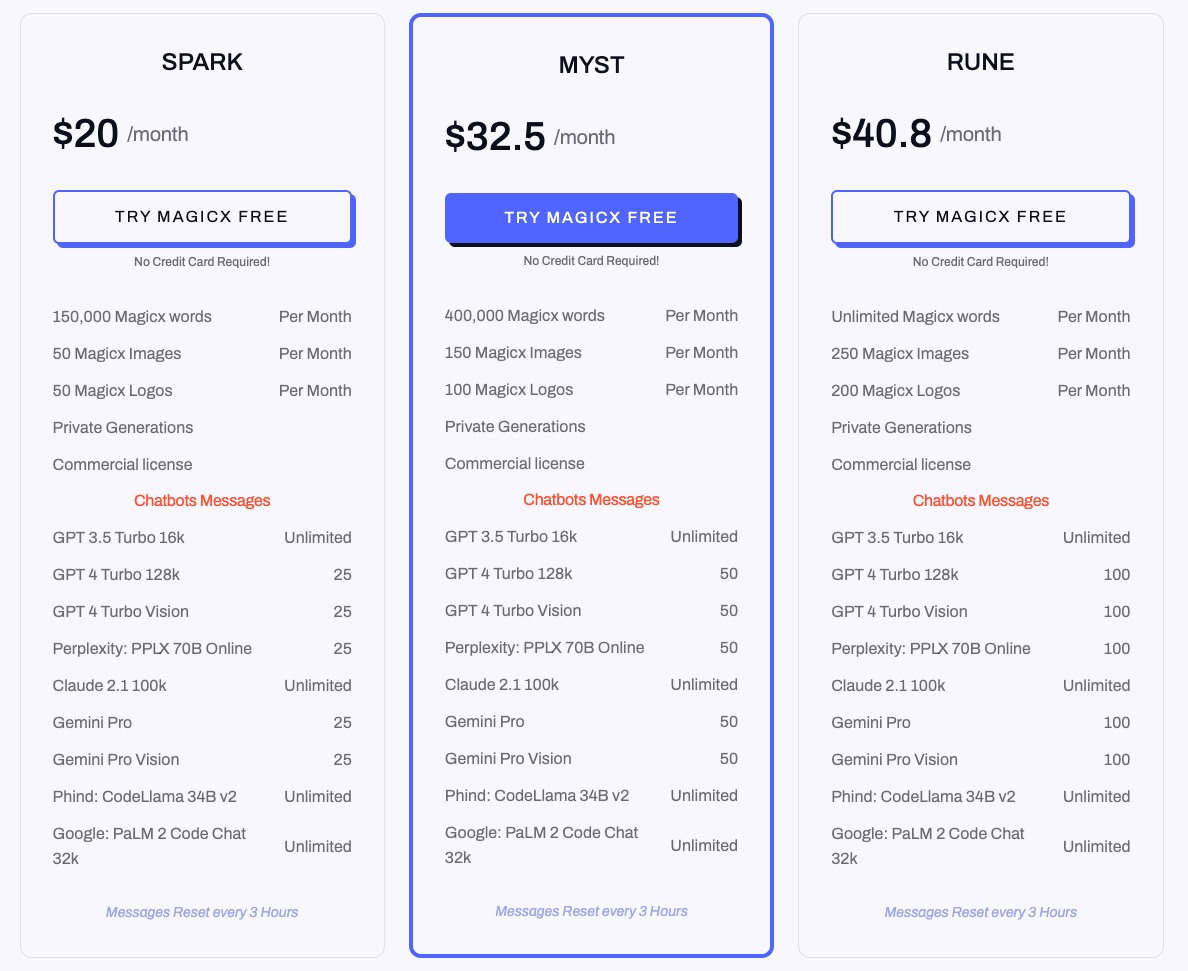Start the free trial on the MYST plan
Screen dimensions: 1188x971
tap(591, 218)
